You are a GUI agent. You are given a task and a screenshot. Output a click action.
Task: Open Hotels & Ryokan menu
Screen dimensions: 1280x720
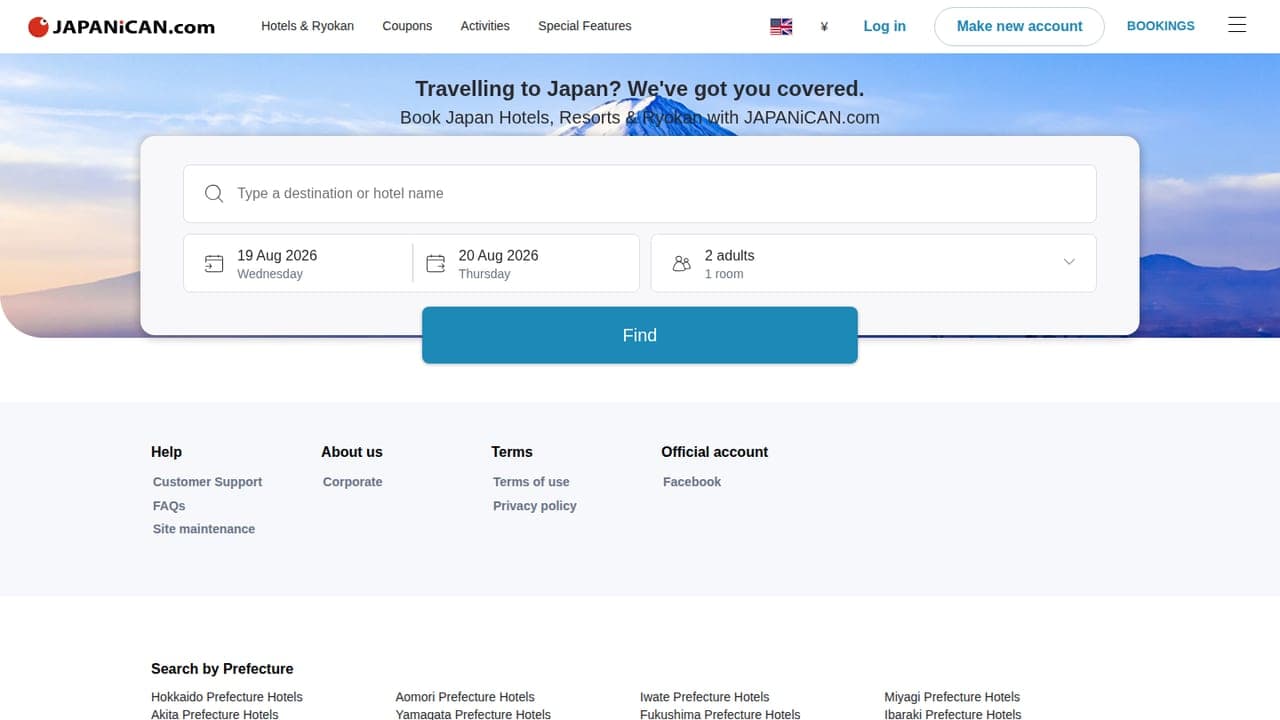307,26
